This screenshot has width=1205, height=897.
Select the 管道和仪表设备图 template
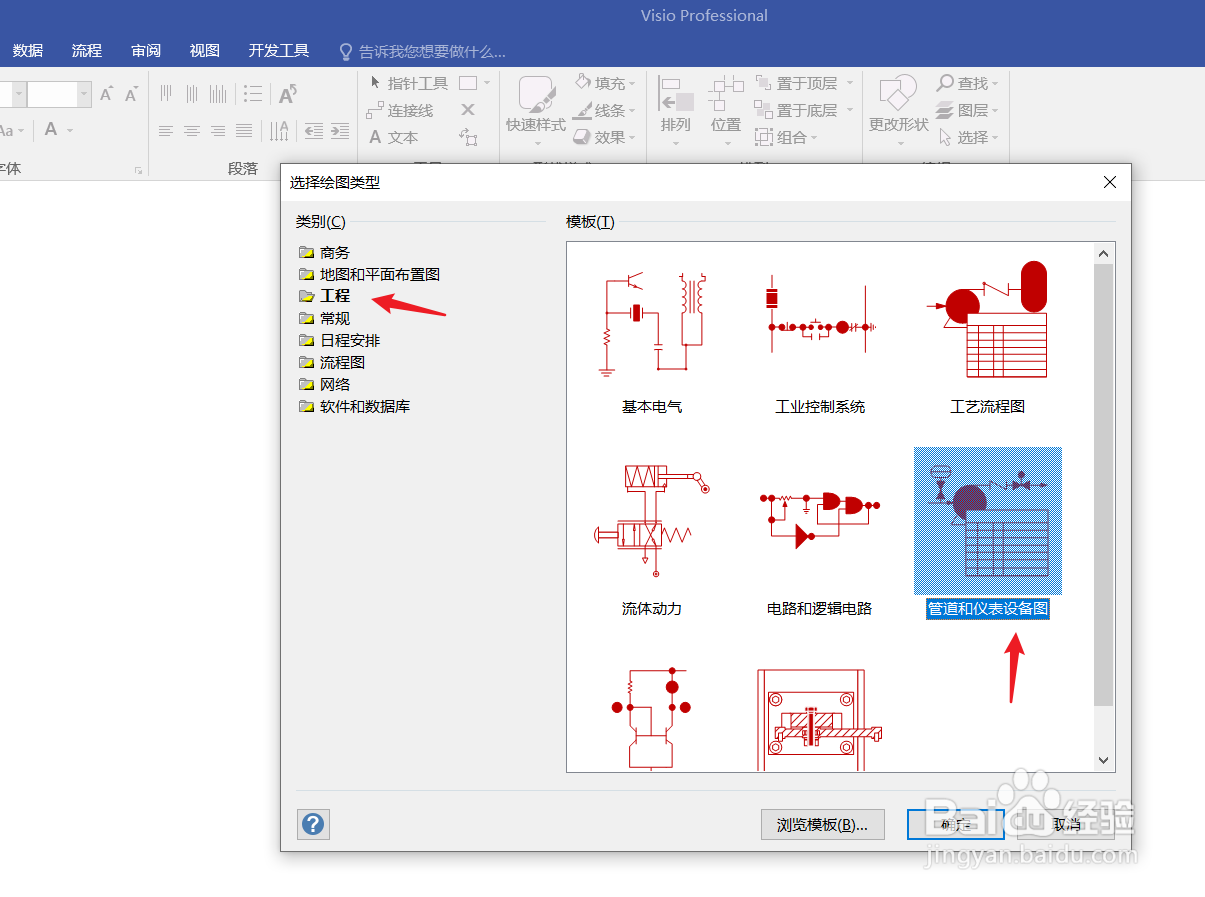coord(988,535)
